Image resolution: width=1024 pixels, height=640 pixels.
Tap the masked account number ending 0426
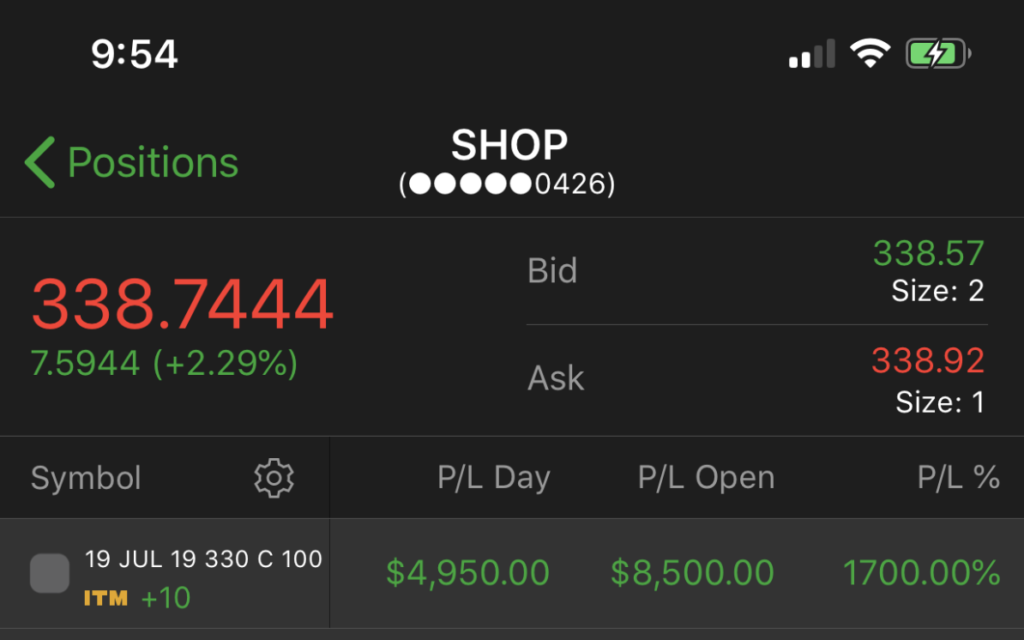tap(508, 184)
